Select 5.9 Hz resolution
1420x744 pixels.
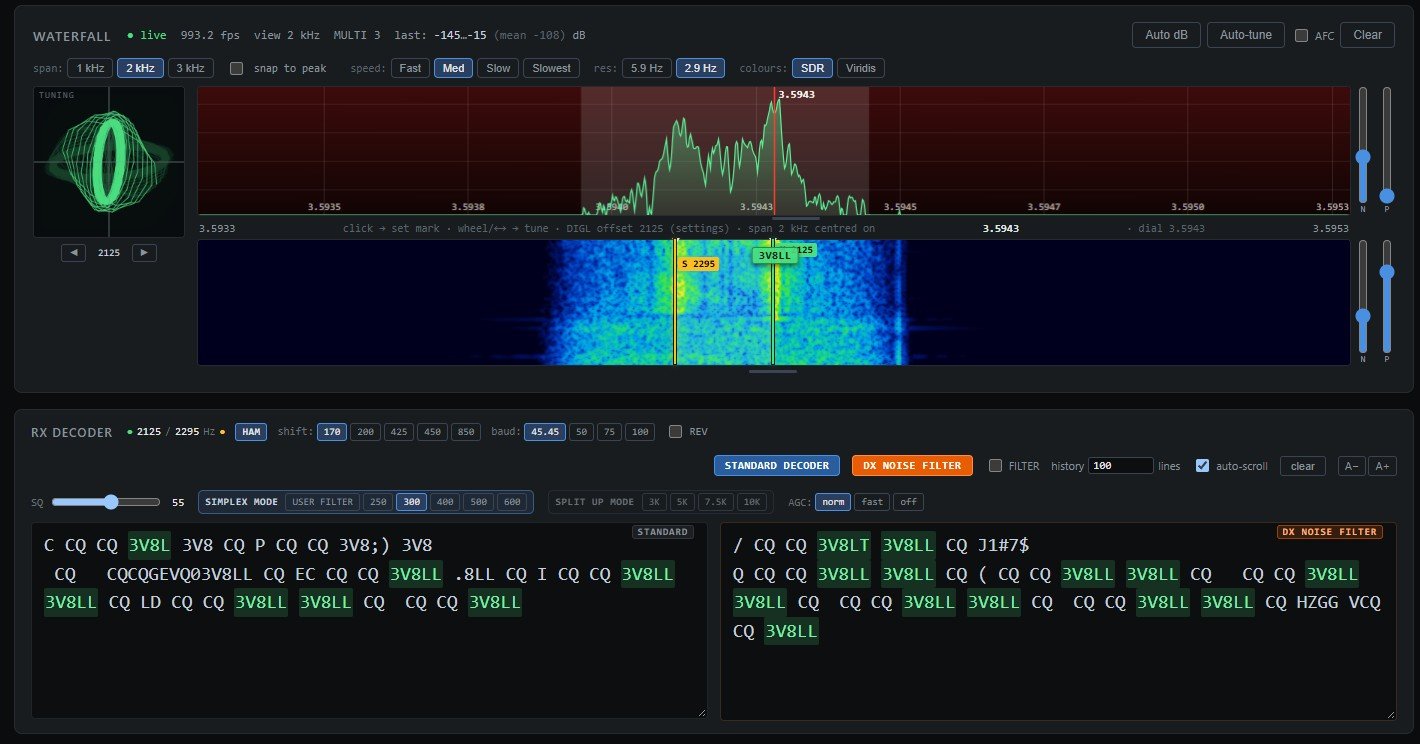pos(647,68)
